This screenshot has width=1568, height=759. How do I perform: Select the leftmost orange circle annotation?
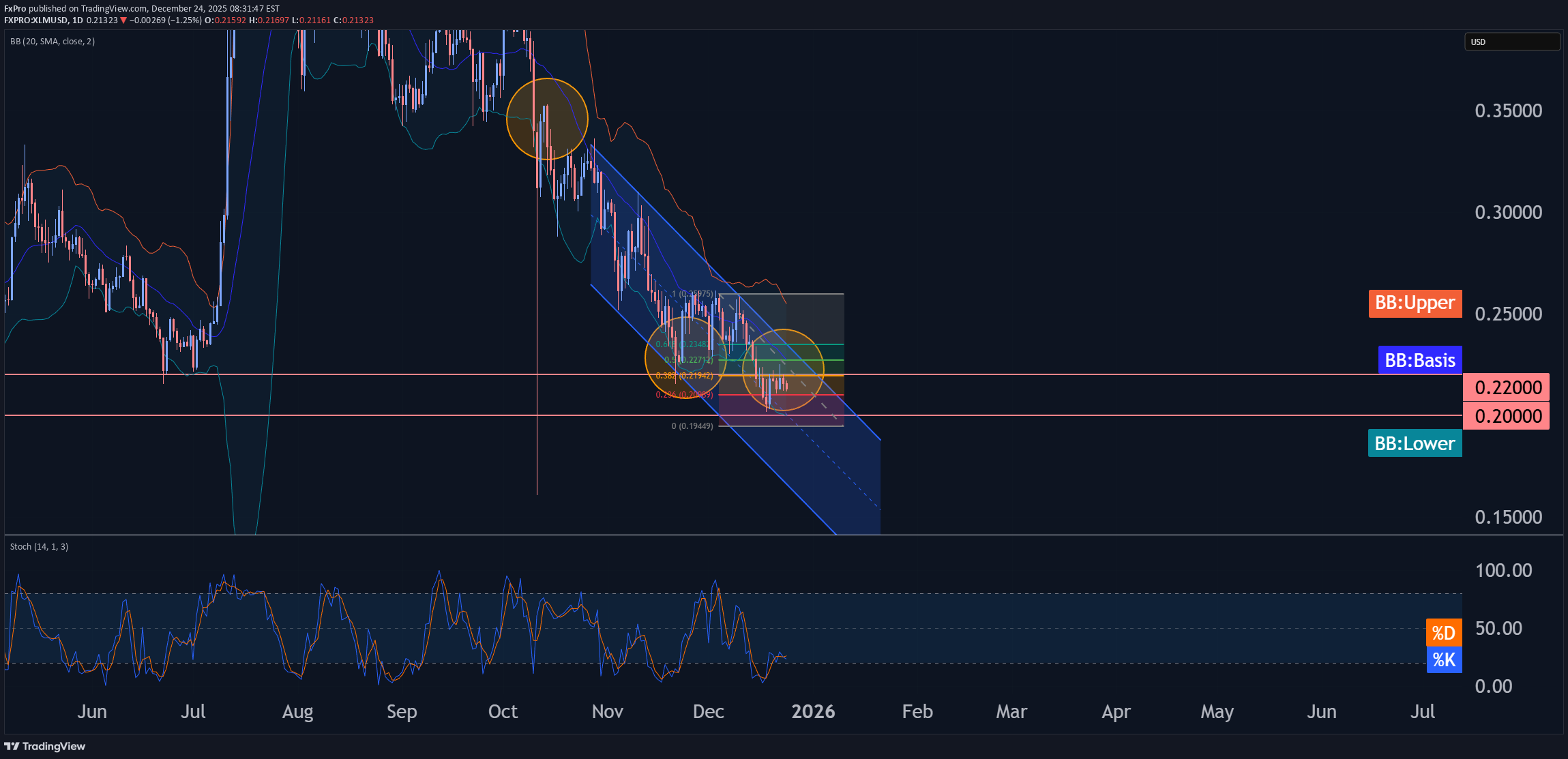coord(546,117)
